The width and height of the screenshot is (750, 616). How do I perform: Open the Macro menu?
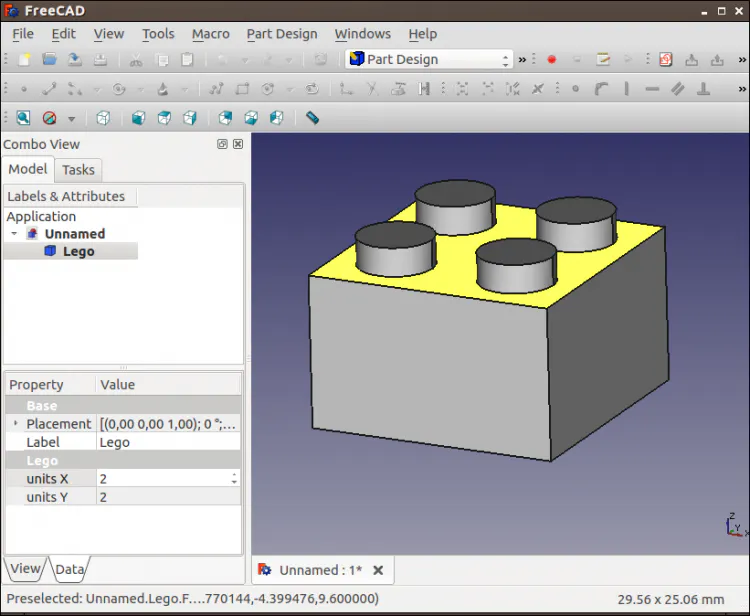(x=210, y=33)
